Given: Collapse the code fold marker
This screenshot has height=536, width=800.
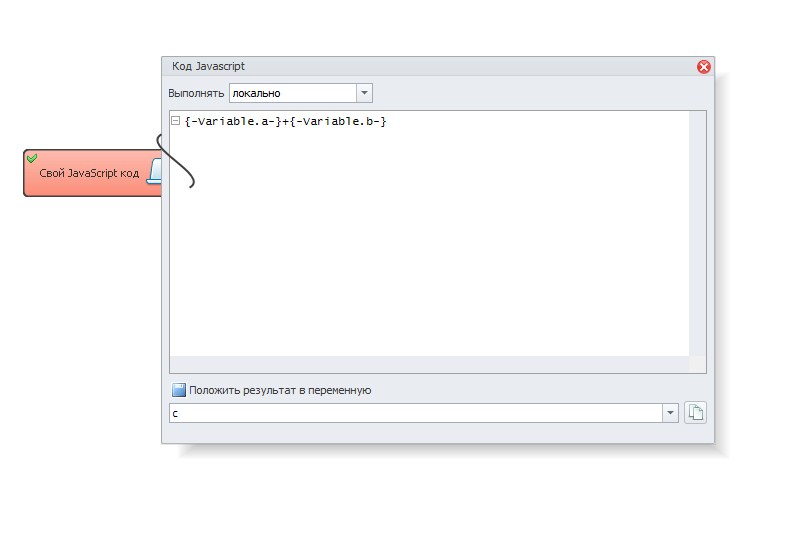Looking at the screenshot, I should 176,121.
